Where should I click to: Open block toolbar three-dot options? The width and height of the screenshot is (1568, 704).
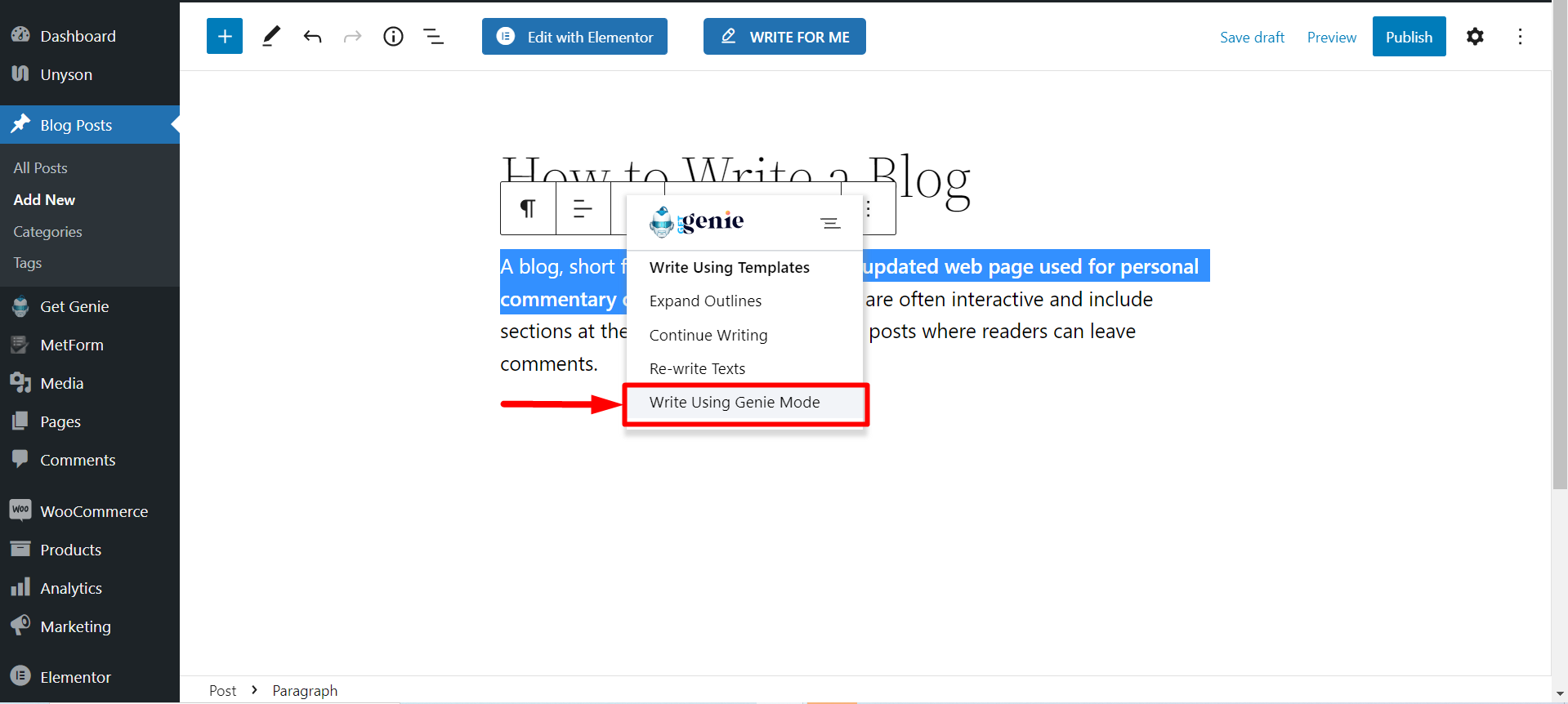(x=869, y=209)
